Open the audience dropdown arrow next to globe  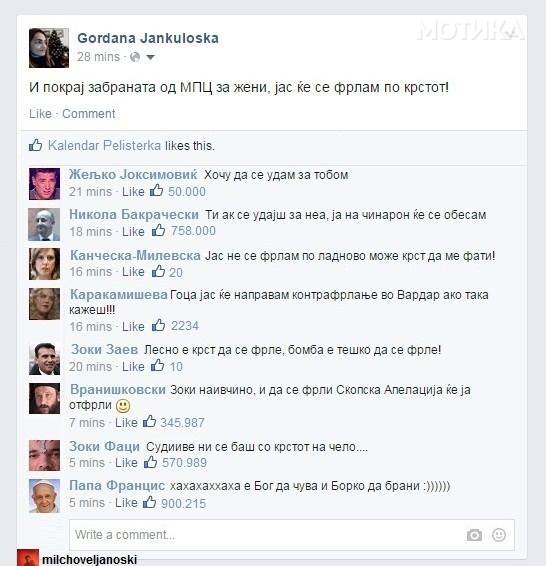click(150, 57)
